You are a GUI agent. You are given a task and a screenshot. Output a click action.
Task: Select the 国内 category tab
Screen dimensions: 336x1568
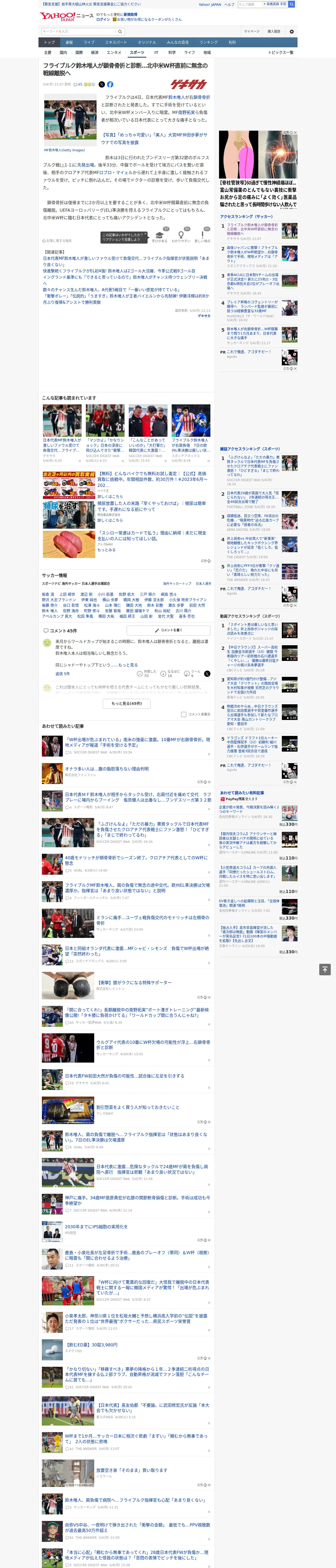[63, 52]
